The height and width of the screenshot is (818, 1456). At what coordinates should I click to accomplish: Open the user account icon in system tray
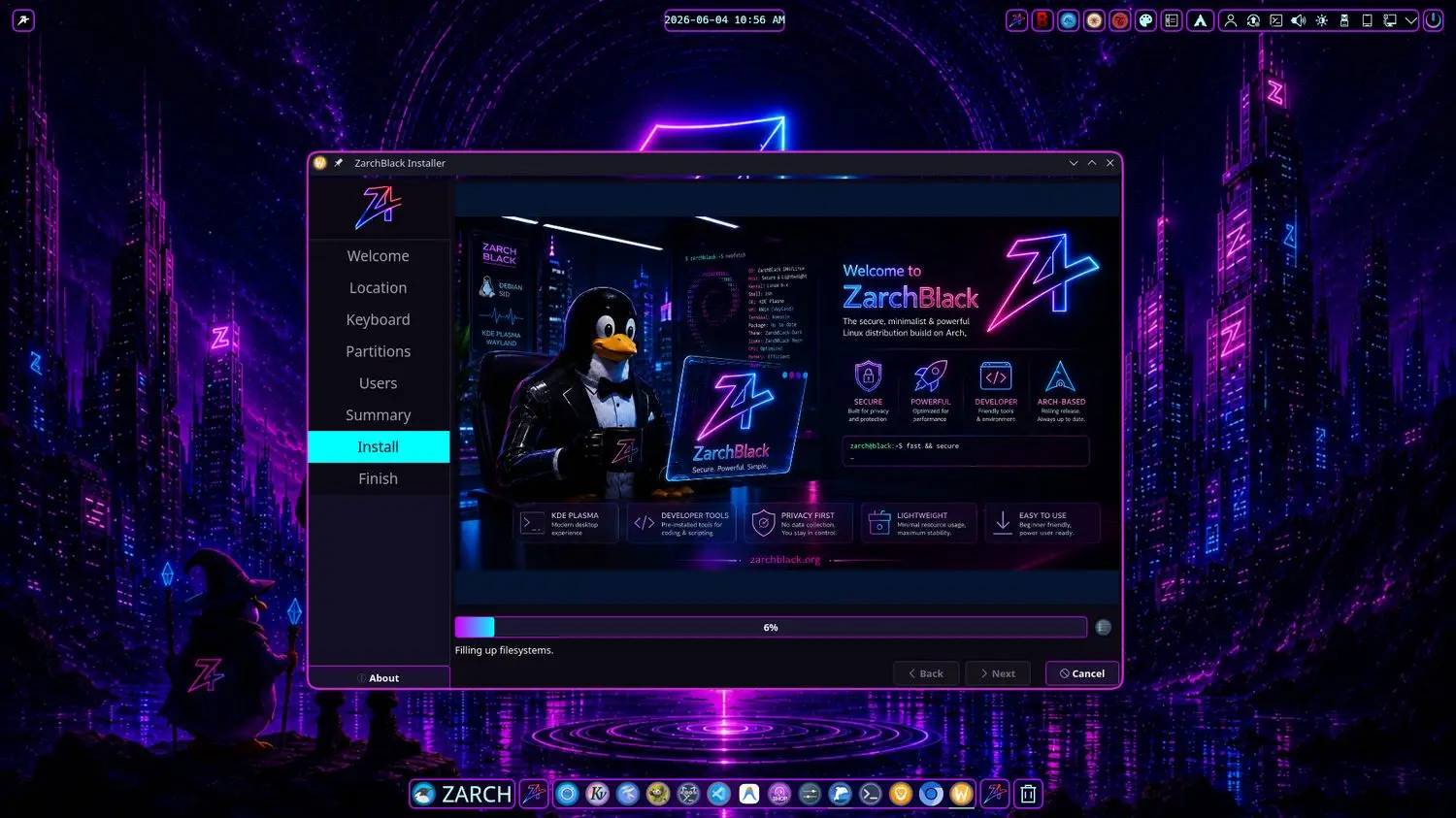pyautogui.click(x=1231, y=20)
